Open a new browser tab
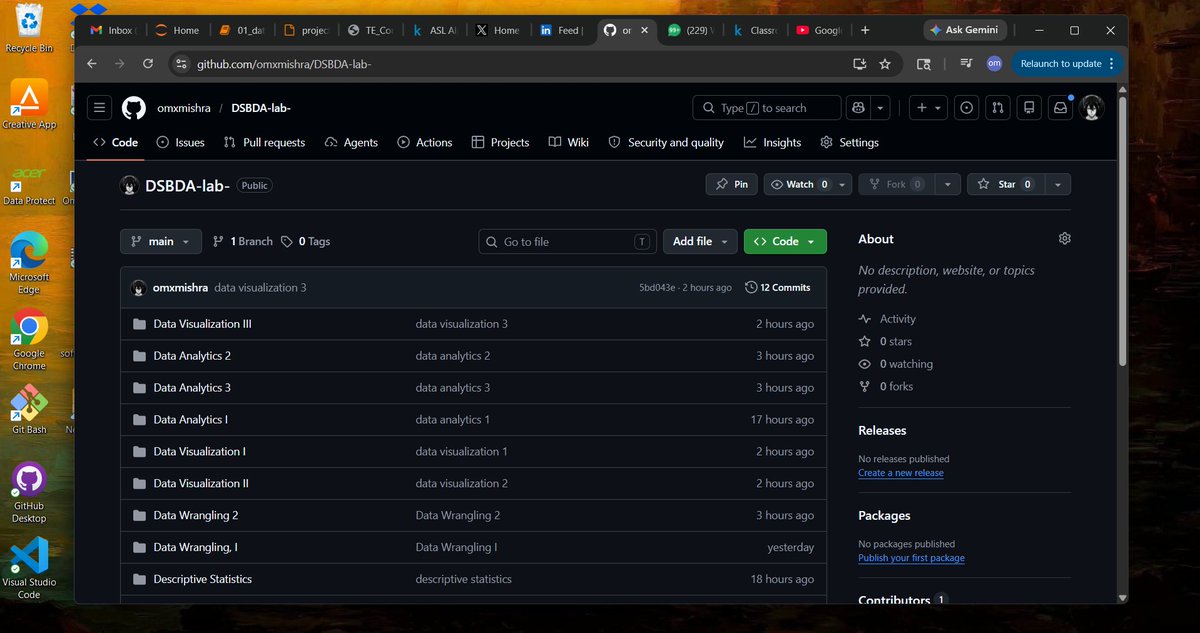1200x633 pixels. tap(865, 30)
